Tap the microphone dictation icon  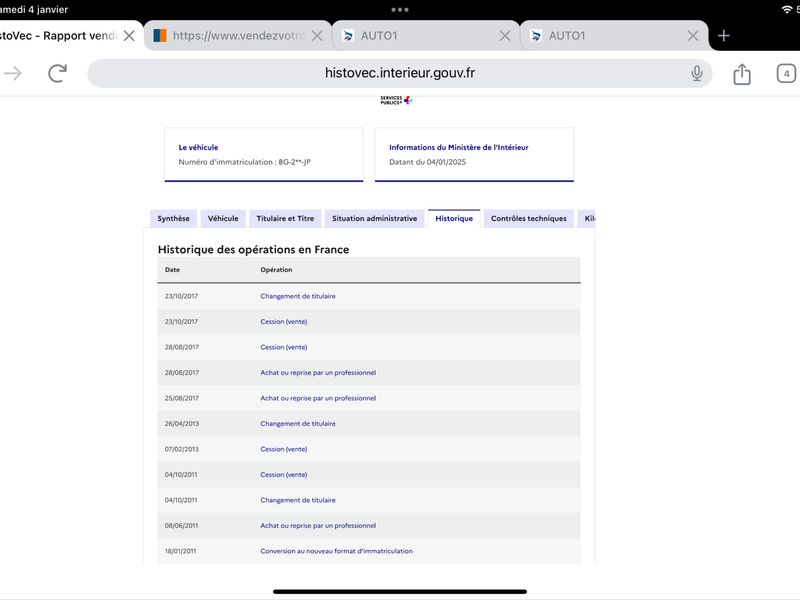click(x=696, y=73)
